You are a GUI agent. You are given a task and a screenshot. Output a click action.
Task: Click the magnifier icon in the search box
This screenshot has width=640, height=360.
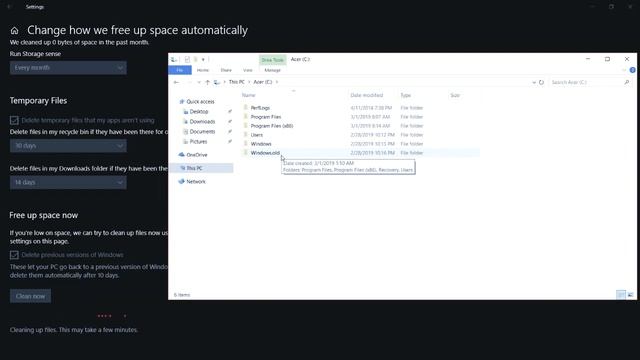pyautogui.click(x=627, y=82)
